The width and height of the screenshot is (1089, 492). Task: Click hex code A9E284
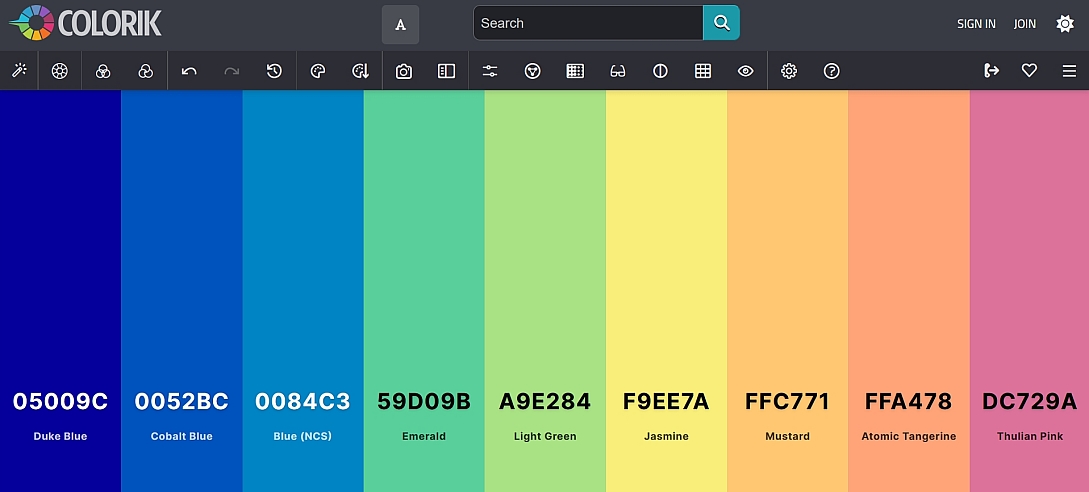[545, 401]
